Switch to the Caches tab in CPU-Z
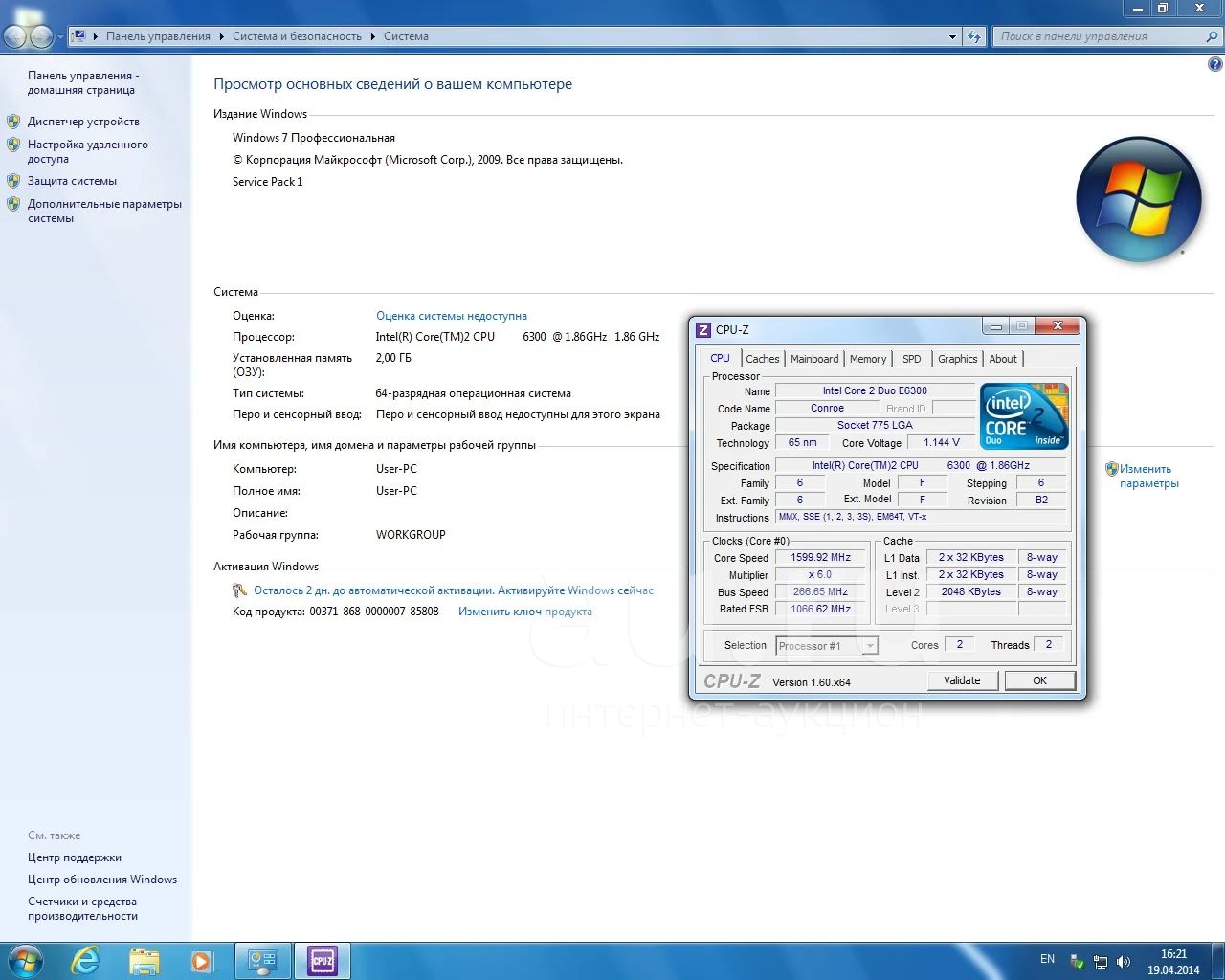1225x980 pixels. [763, 359]
